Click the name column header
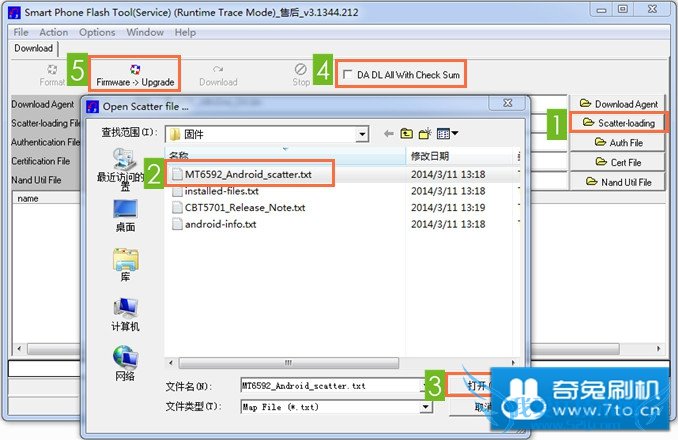The image size is (678, 440). 28,198
